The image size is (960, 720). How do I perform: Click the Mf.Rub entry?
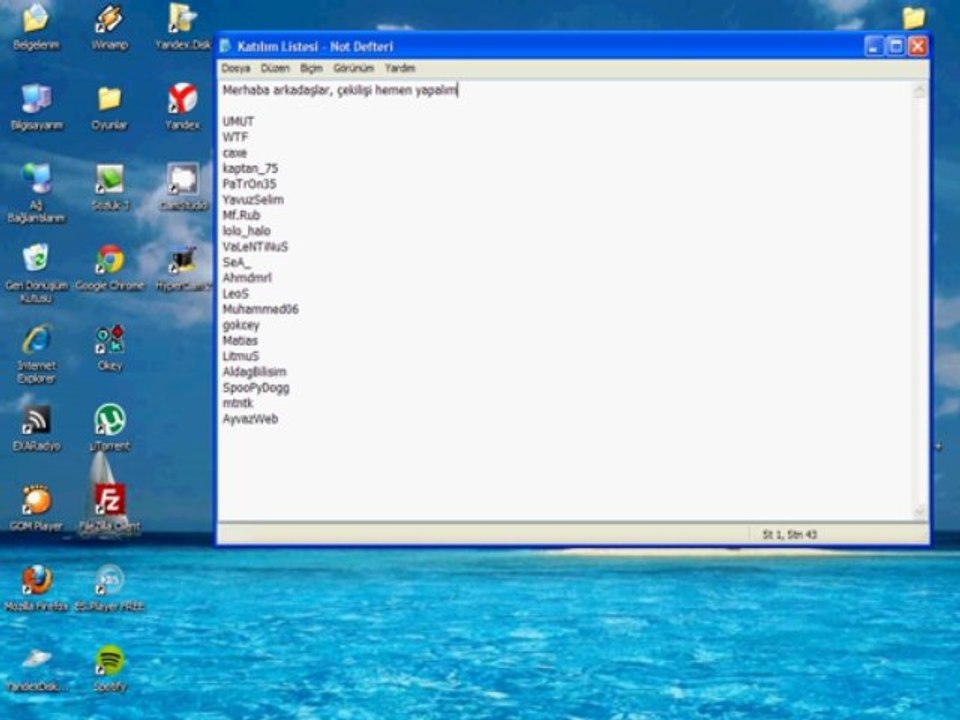tap(241, 216)
